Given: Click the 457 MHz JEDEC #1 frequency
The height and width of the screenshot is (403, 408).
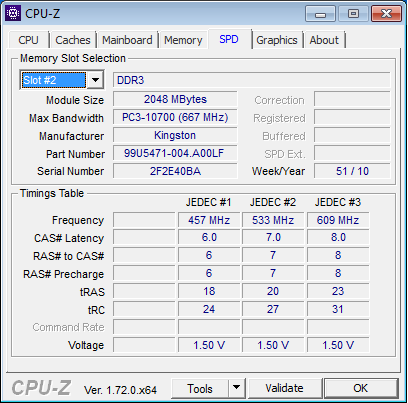Looking at the screenshot, I should (209, 220).
